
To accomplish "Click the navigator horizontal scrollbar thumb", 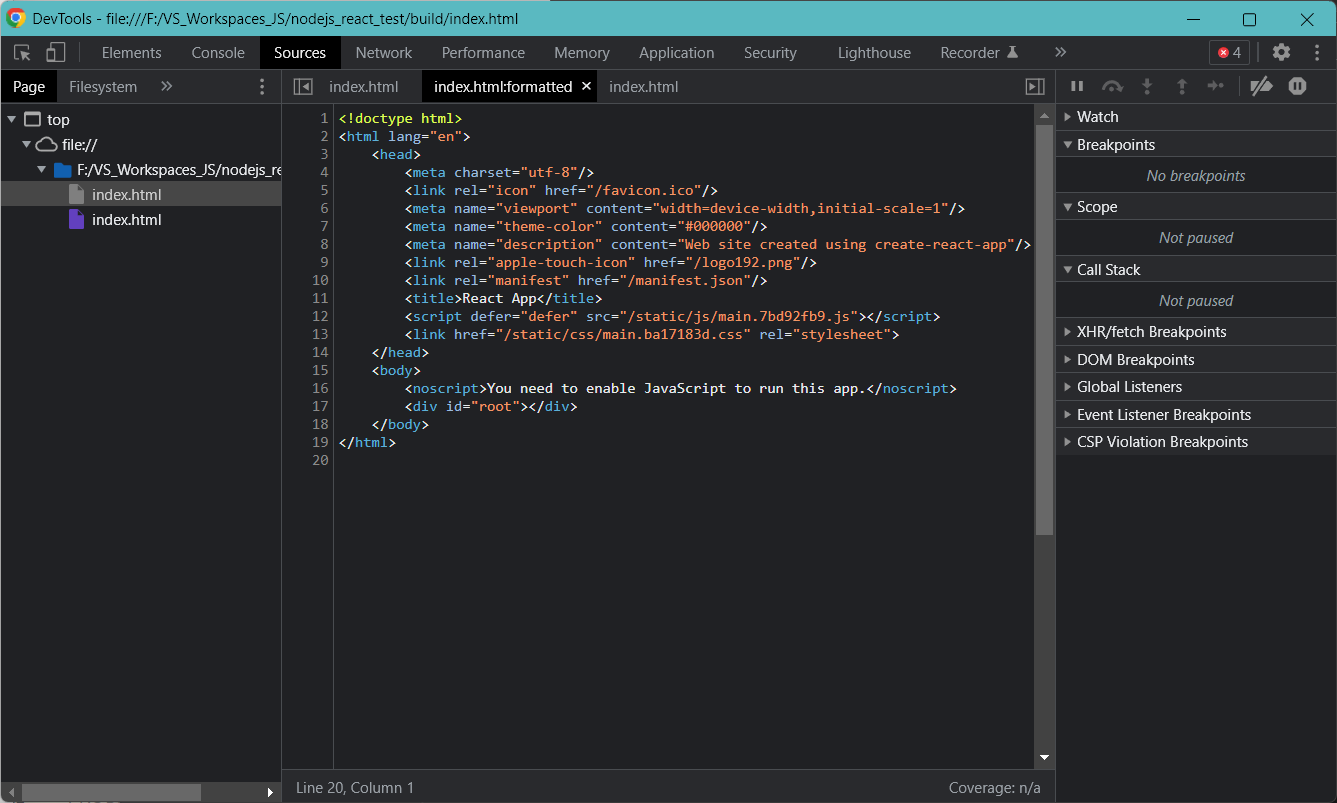I will (111, 792).
